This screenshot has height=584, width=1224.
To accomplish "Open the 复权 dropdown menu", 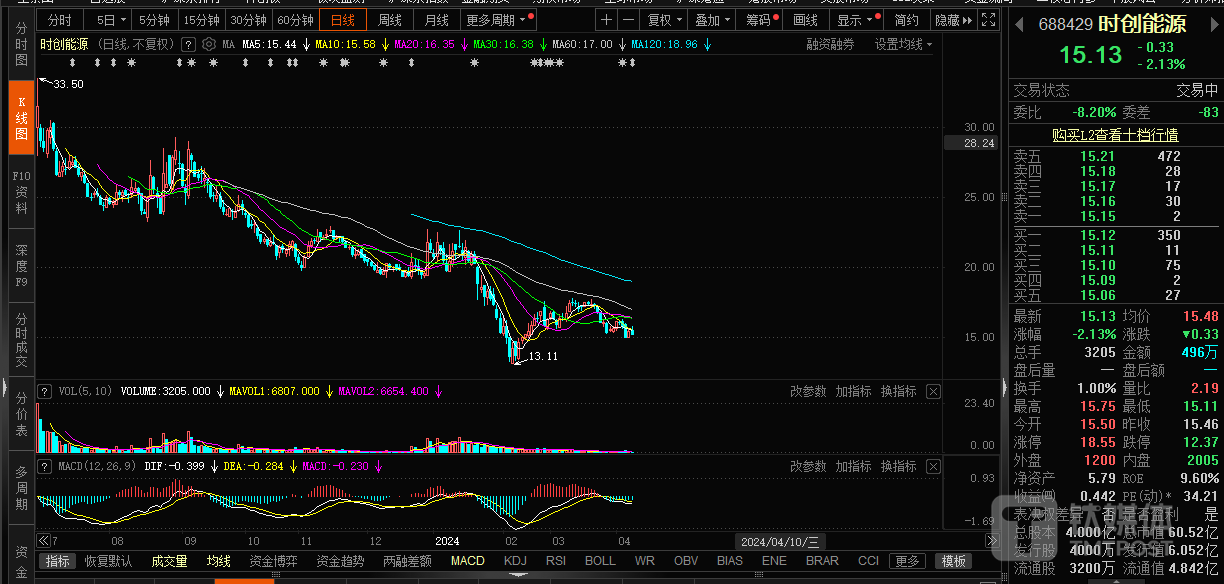I will click(664, 20).
